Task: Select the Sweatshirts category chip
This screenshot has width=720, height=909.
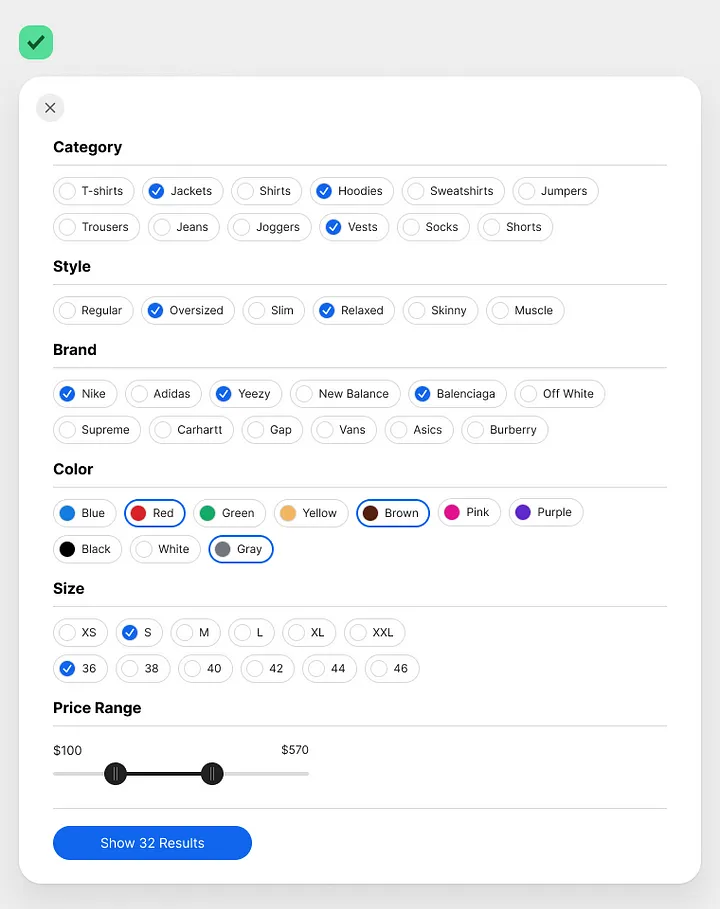Action: [453, 191]
